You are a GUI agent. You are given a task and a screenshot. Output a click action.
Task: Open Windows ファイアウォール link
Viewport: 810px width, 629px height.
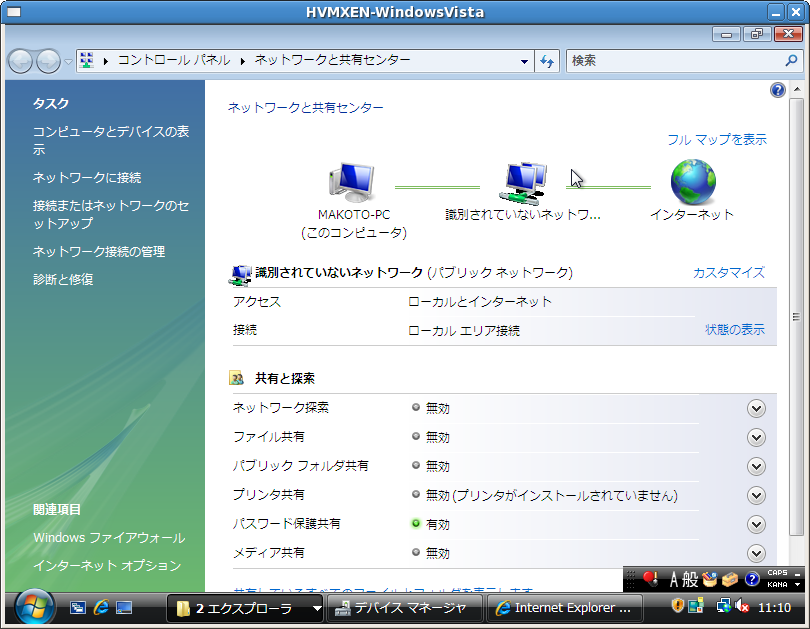click(109, 538)
